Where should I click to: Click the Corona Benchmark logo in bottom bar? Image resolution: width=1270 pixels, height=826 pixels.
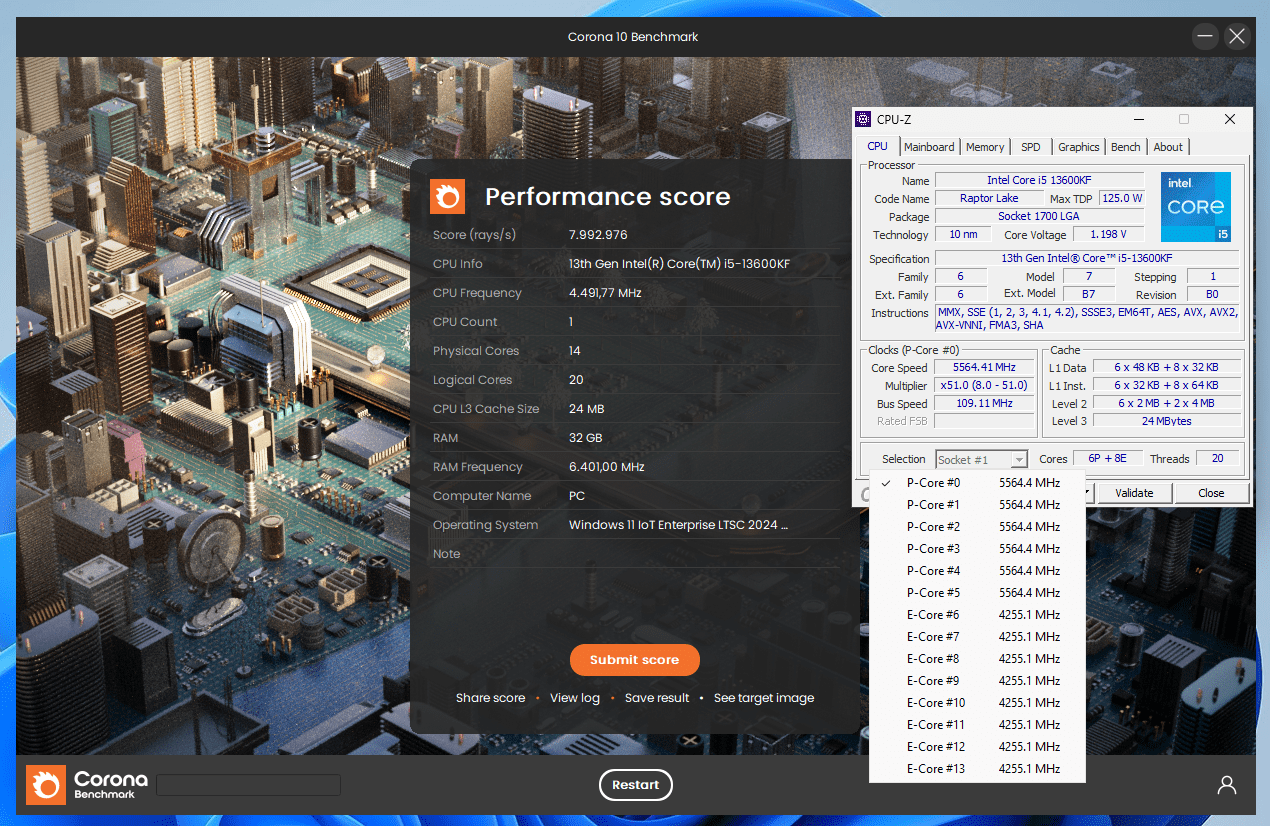(87, 785)
